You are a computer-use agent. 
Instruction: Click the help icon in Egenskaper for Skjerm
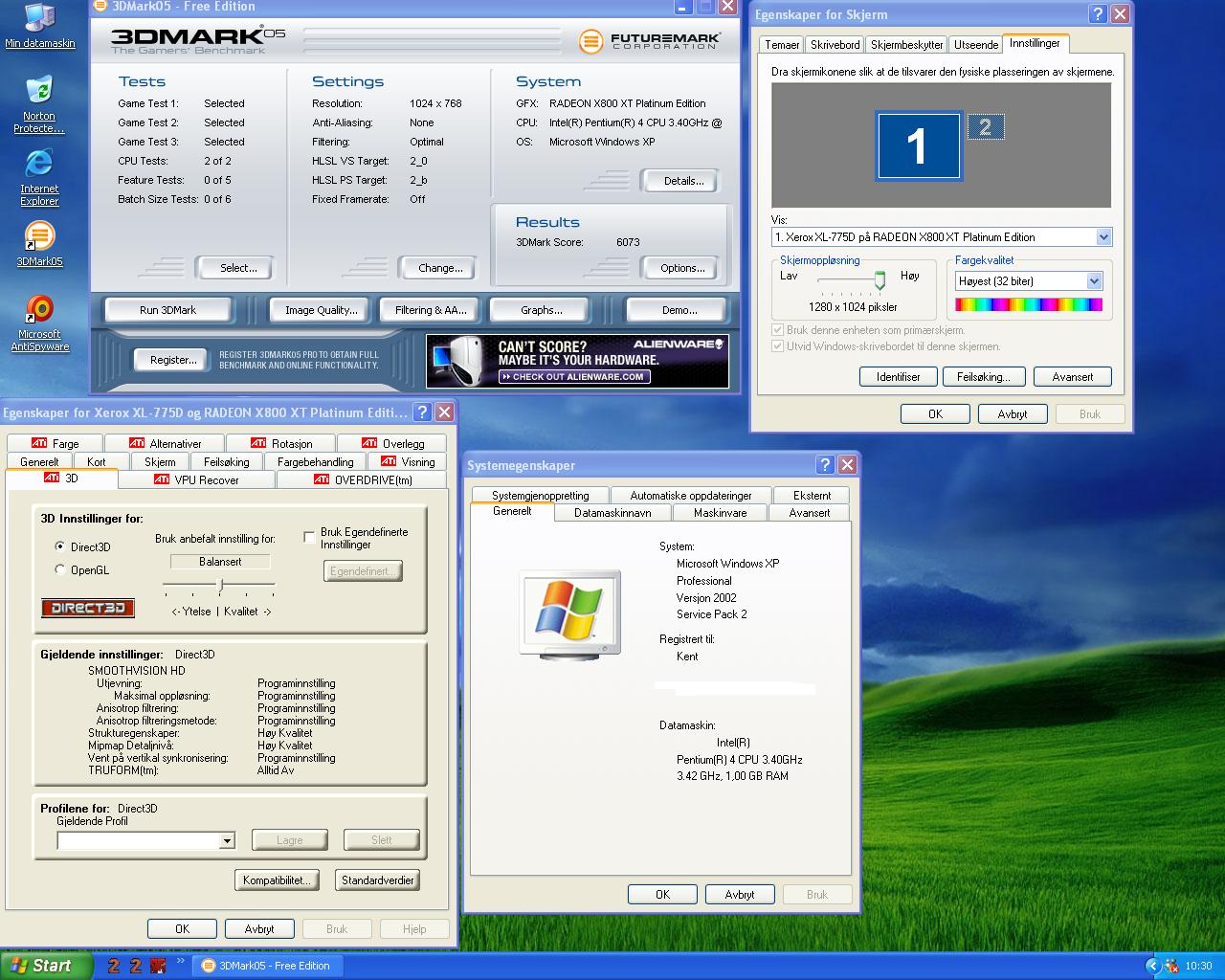tap(1098, 14)
